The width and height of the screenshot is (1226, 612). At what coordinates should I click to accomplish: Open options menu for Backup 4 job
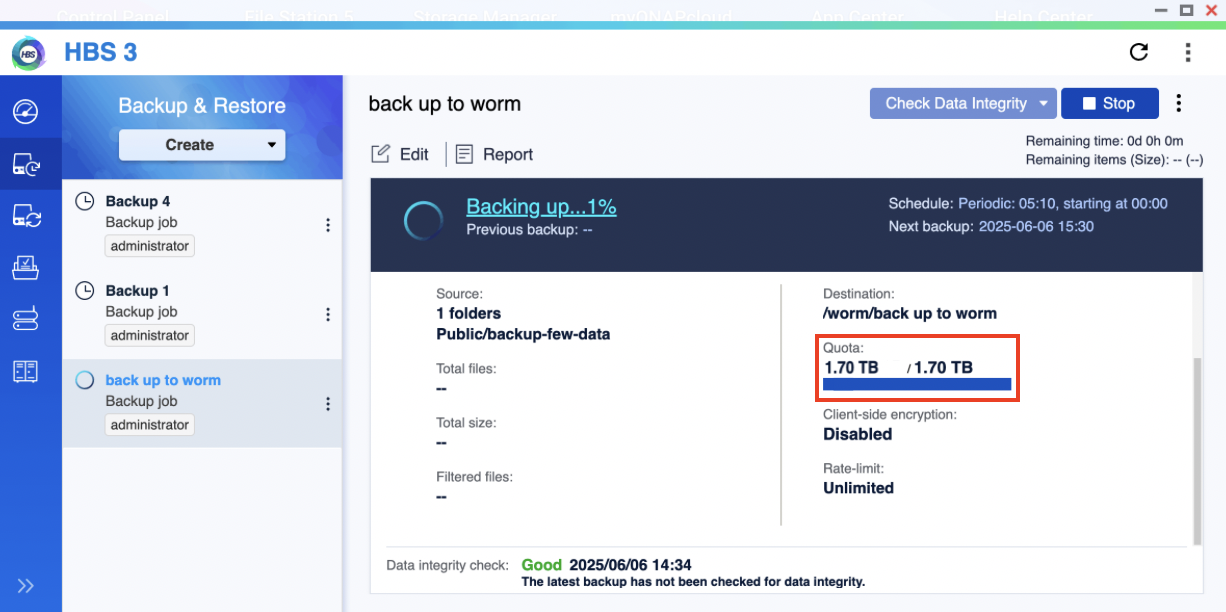click(x=328, y=225)
